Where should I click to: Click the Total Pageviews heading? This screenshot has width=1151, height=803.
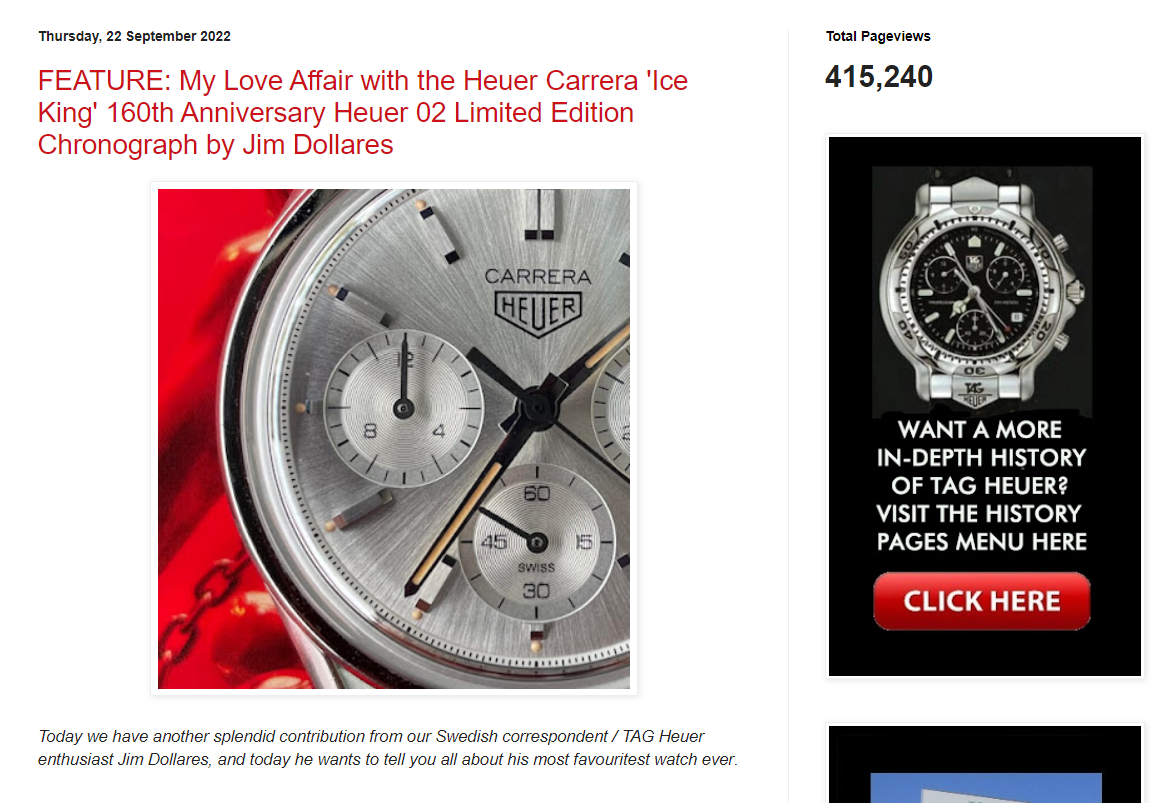pyautogui.click(x=878, y=36)
